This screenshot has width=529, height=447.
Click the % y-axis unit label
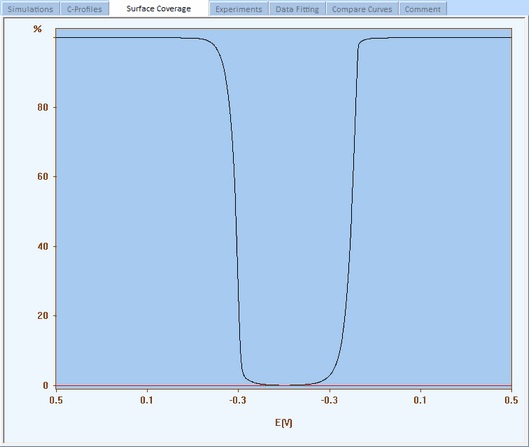37,29
